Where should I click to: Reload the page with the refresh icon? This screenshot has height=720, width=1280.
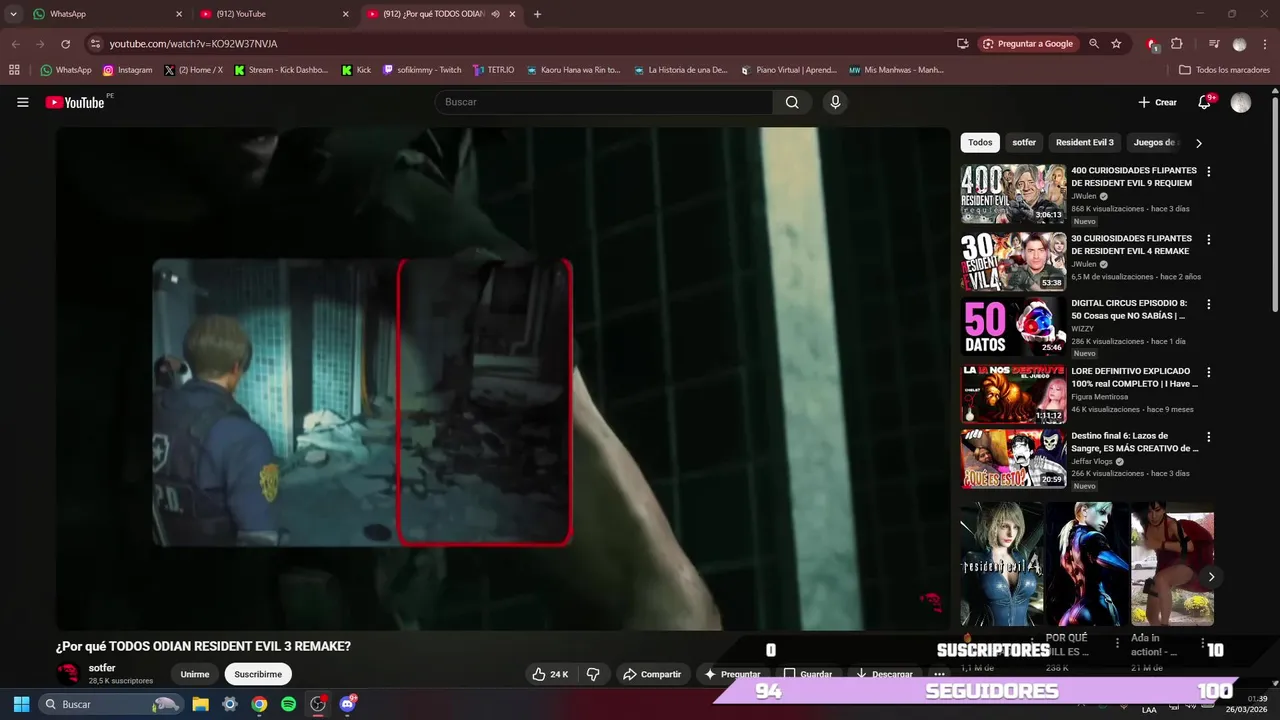[65, 44]
